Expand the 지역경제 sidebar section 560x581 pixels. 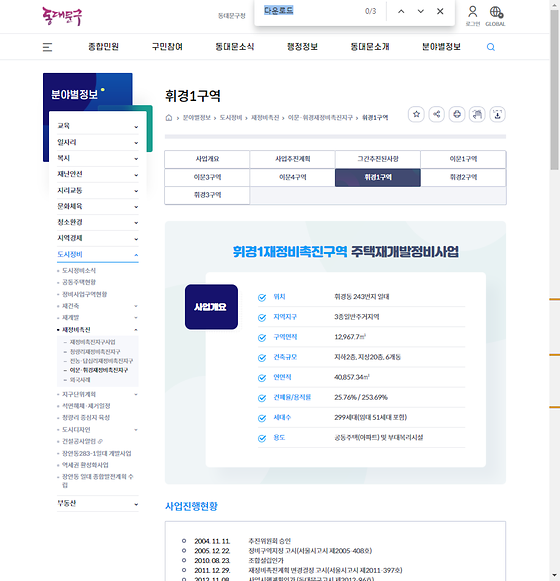98,238
